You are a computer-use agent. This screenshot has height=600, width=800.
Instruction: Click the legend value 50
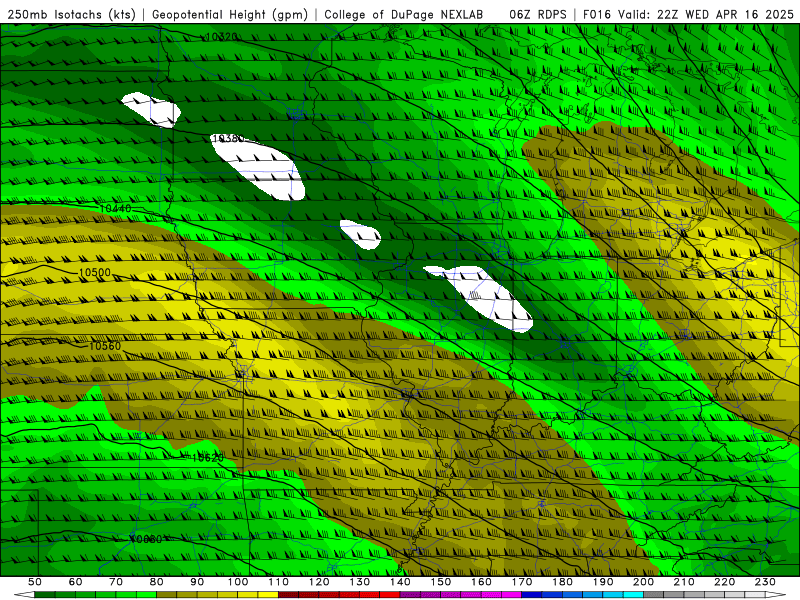(x=35, y=582)
